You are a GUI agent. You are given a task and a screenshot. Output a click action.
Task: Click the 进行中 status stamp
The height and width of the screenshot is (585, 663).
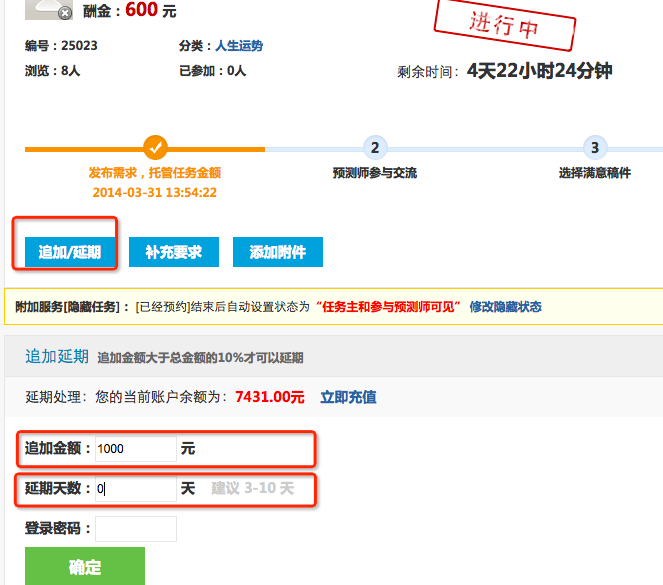click(505, 24)
